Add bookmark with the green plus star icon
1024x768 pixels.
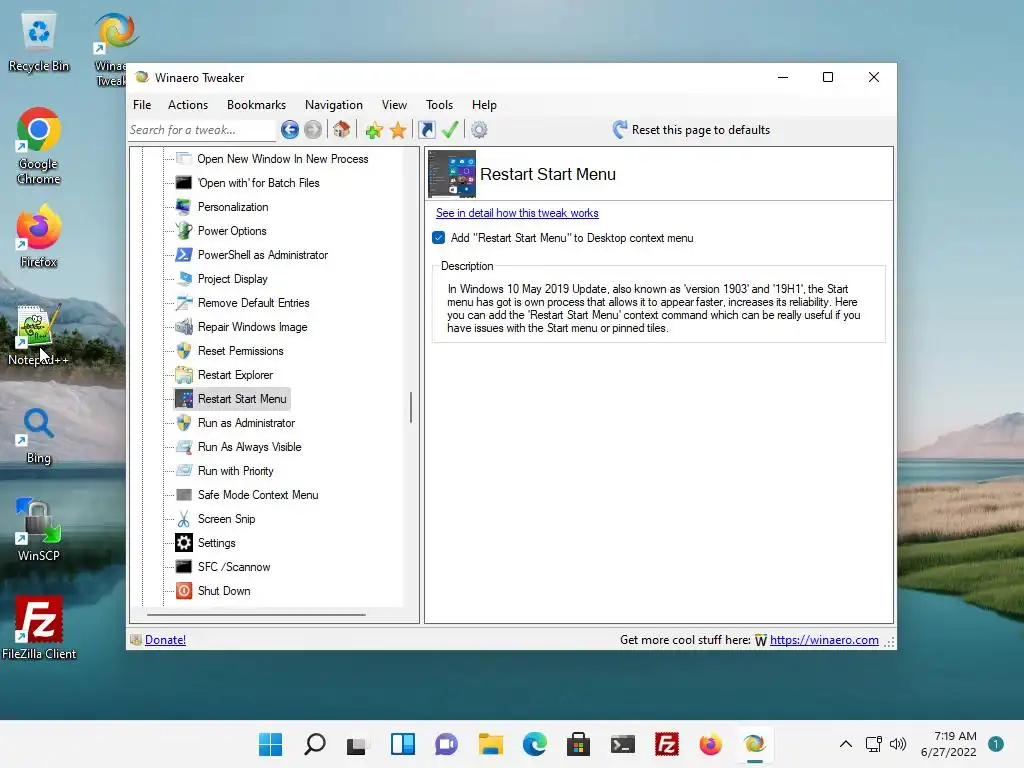374,130
